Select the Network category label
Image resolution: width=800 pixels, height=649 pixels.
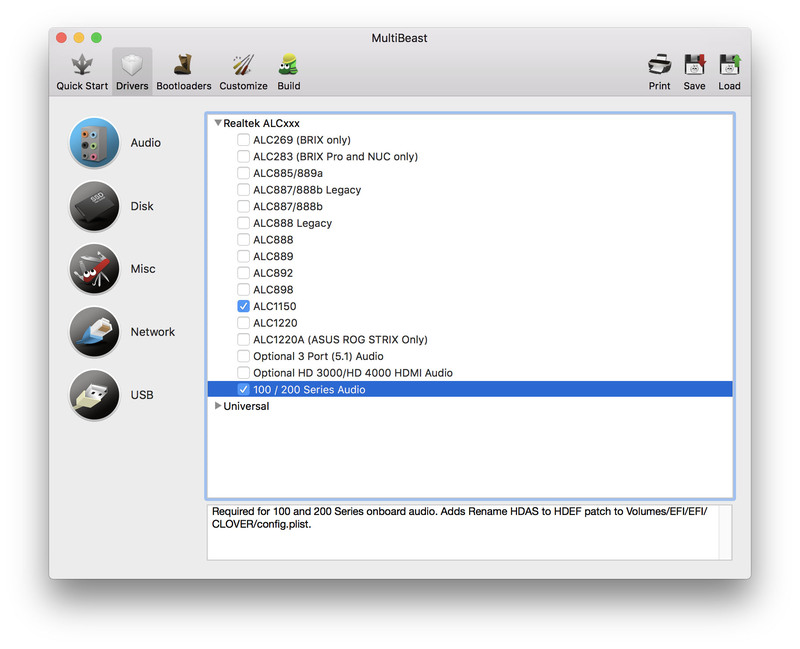click(153, 332)
